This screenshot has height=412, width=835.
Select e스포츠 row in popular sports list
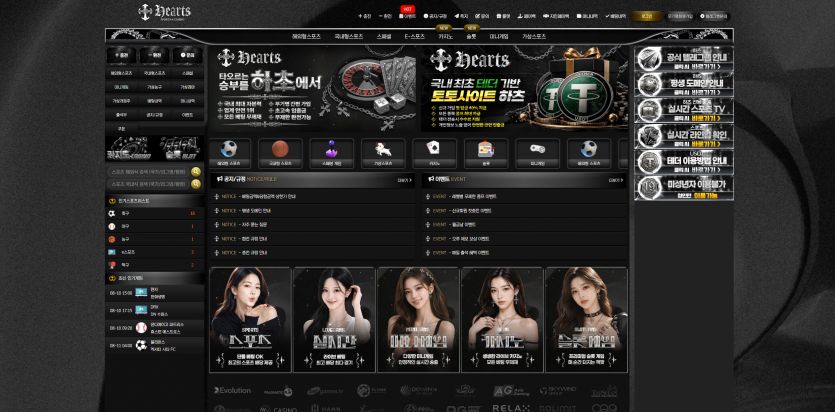coord(154,252)
